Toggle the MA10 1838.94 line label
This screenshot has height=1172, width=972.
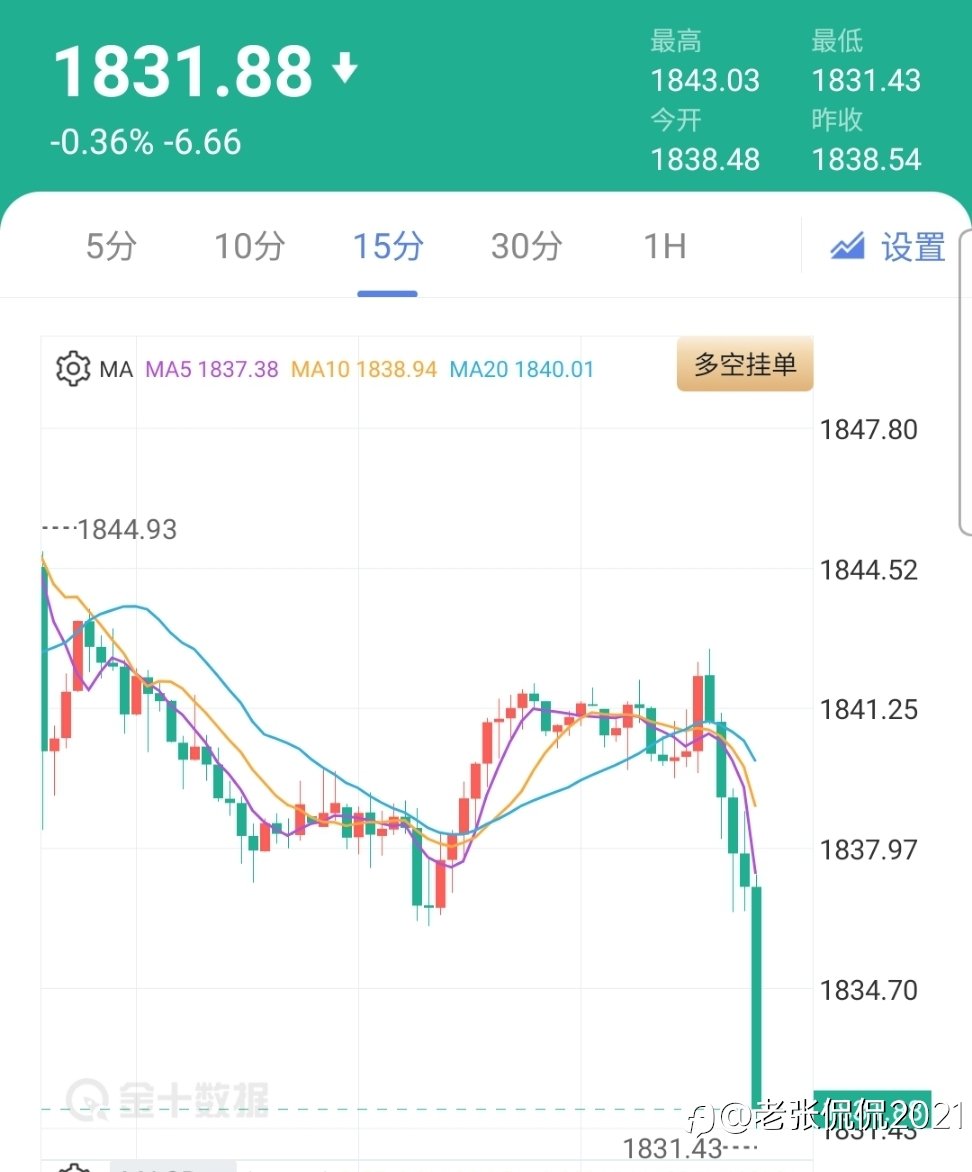[x=364, y=369]
